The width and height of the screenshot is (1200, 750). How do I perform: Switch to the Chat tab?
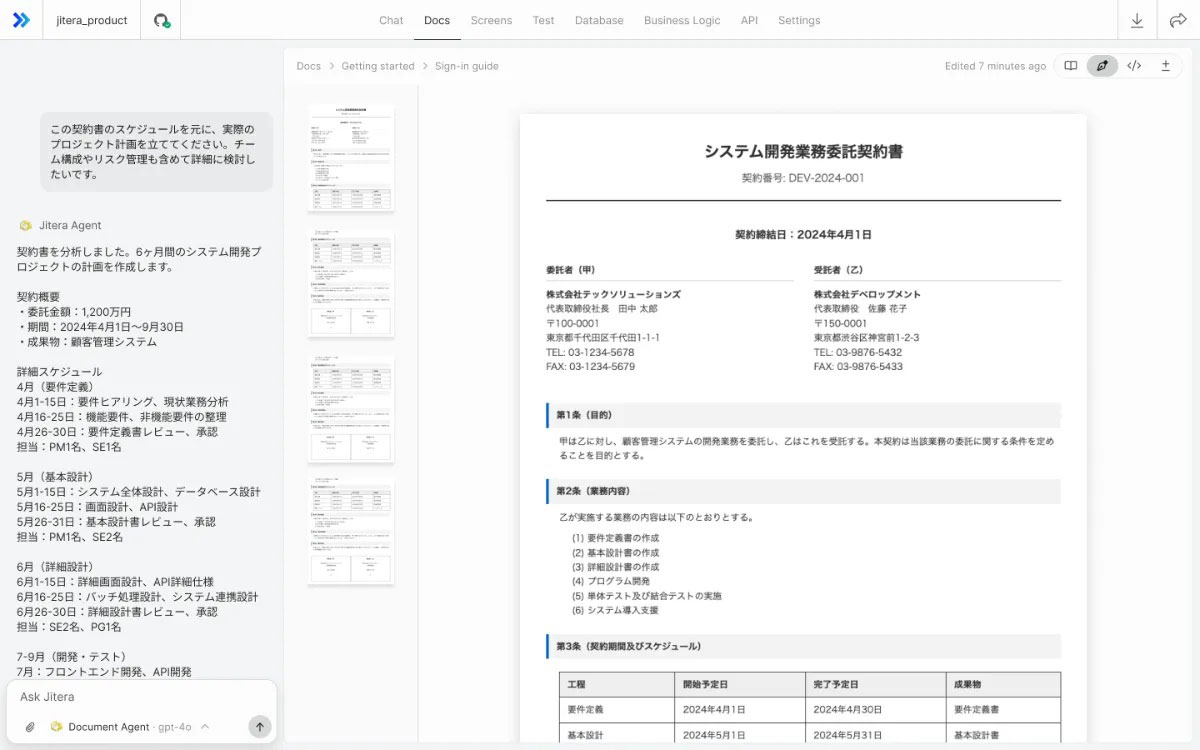(x=391, y=20)
